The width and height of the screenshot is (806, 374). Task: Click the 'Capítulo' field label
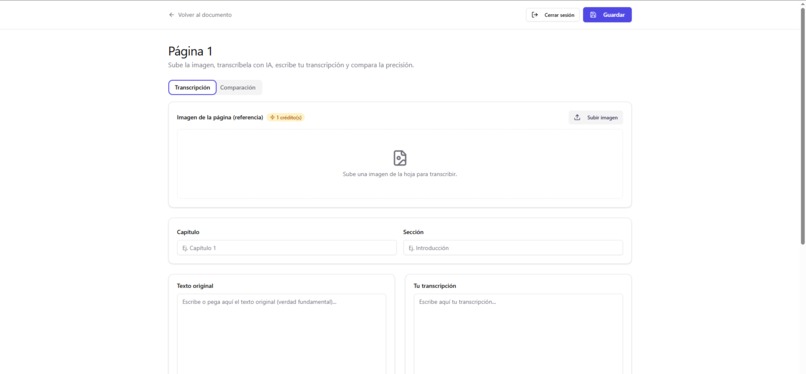pyautogui.click(x=188, y=232)
